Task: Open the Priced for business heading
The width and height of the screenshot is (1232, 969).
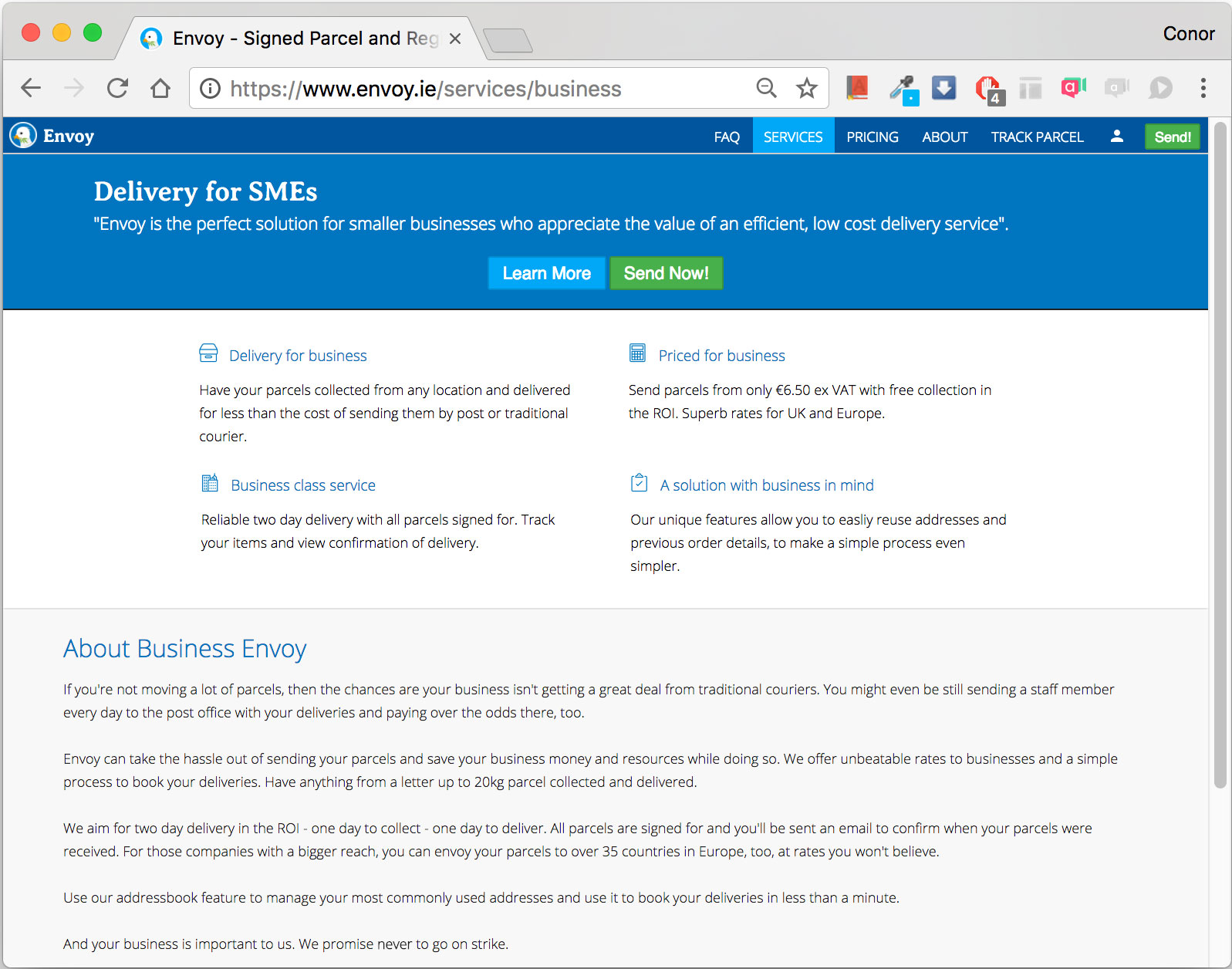Action: click(x=722, y=356)
